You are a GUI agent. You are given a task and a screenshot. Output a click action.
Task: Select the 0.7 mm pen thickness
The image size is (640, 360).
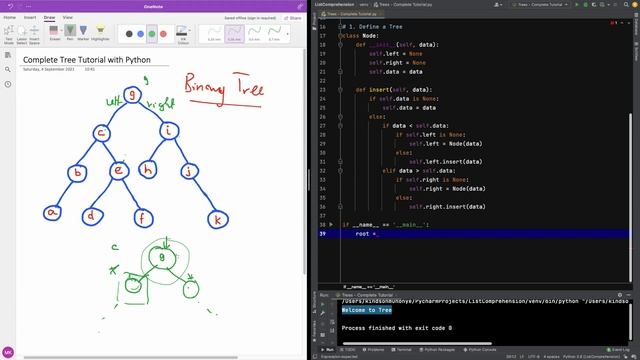coord(274,34)
